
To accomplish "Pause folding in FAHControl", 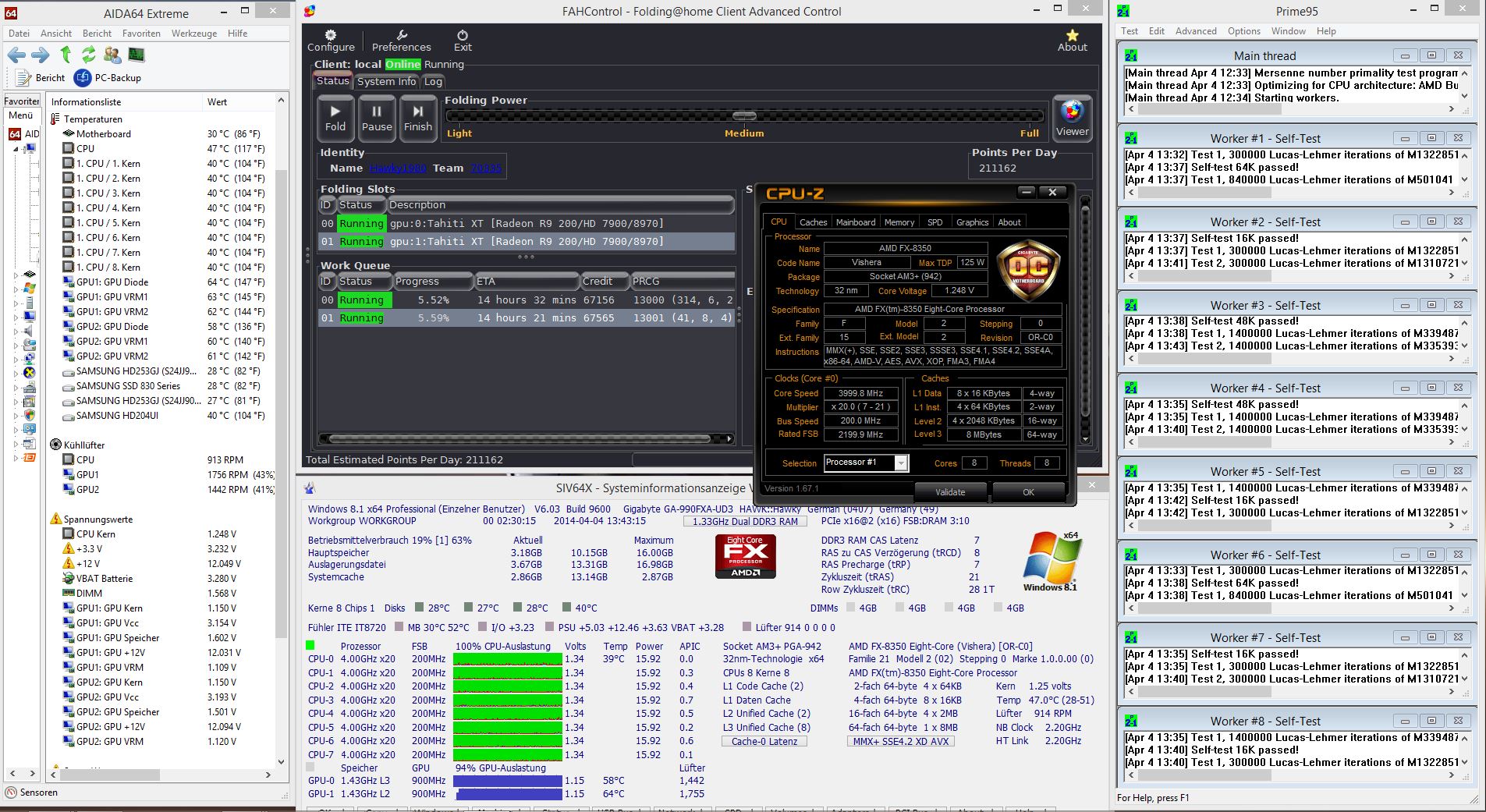I will pos(377,119).
